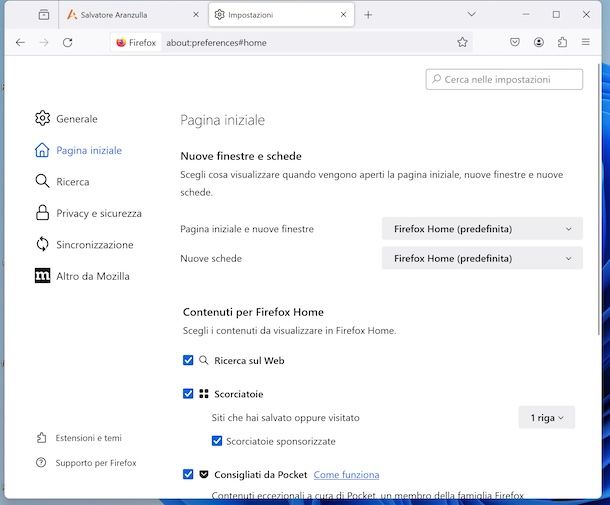Click 'Scegli i contenuti da visualizzare' description

coord(289,331)
